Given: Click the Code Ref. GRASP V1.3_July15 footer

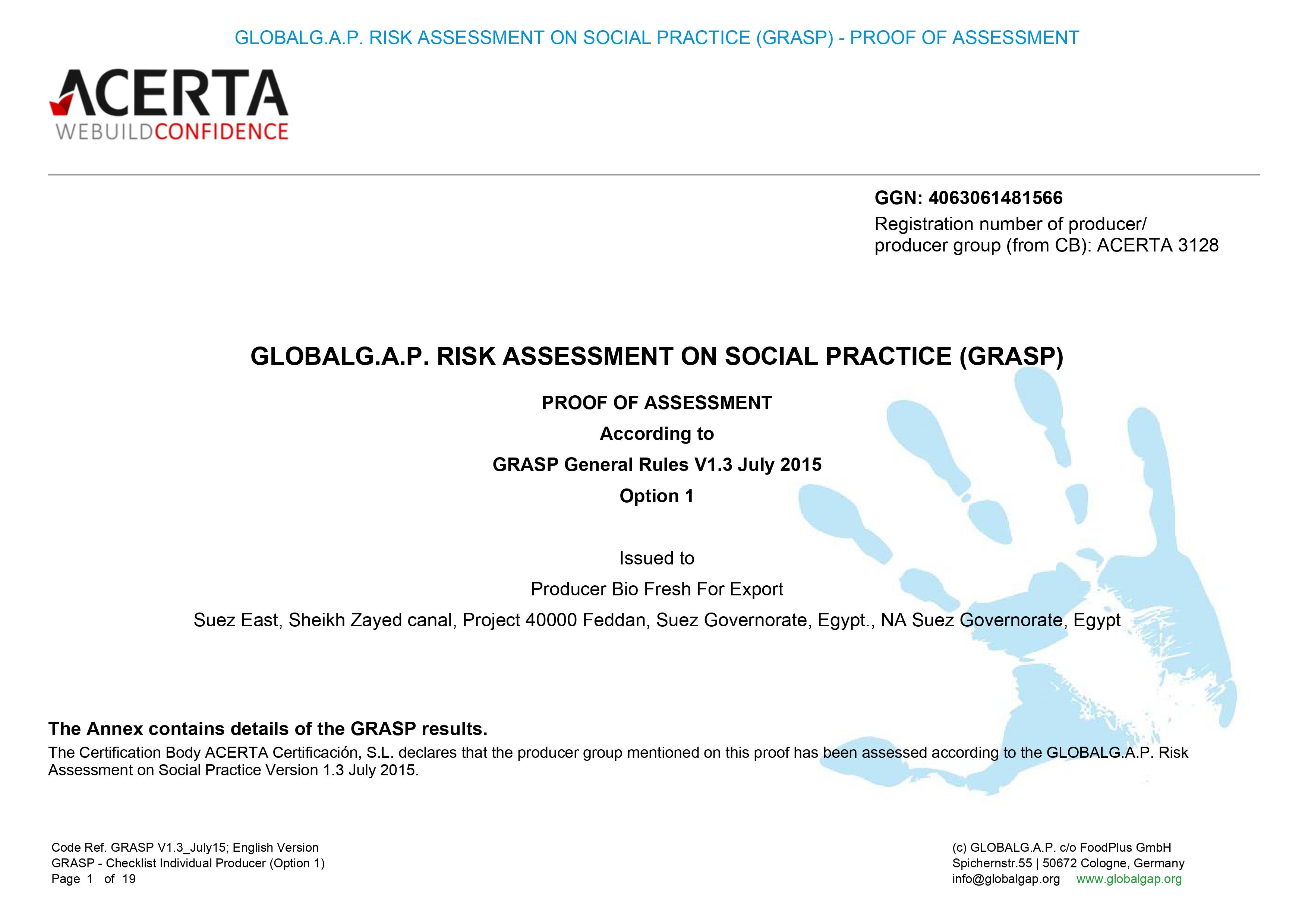Looking at the screenshot, I should (x=185, y=847).
